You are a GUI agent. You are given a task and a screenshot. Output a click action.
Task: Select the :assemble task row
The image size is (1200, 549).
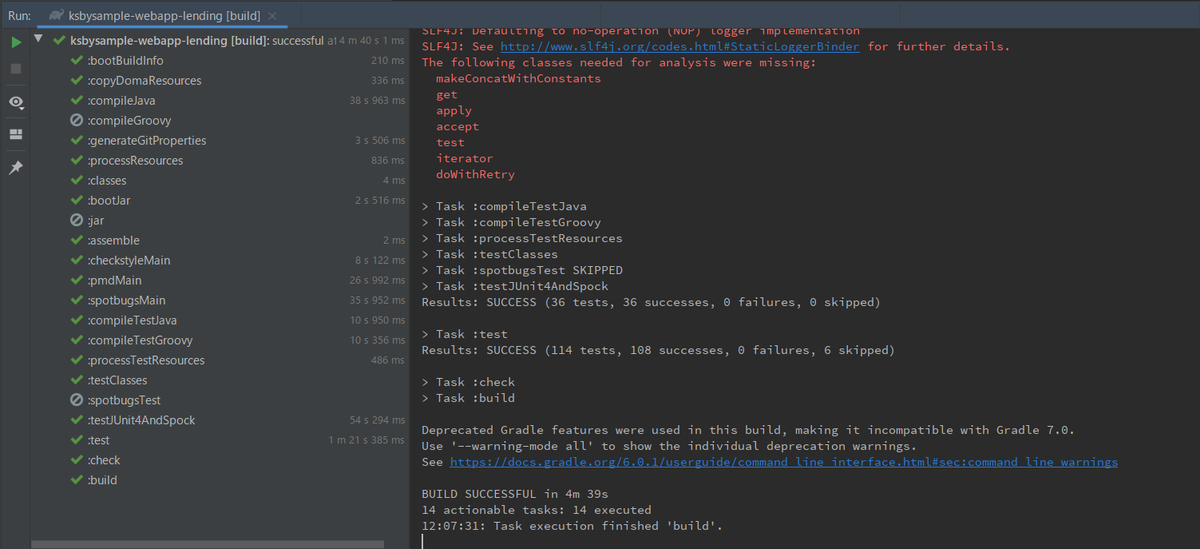click(220, 240)
